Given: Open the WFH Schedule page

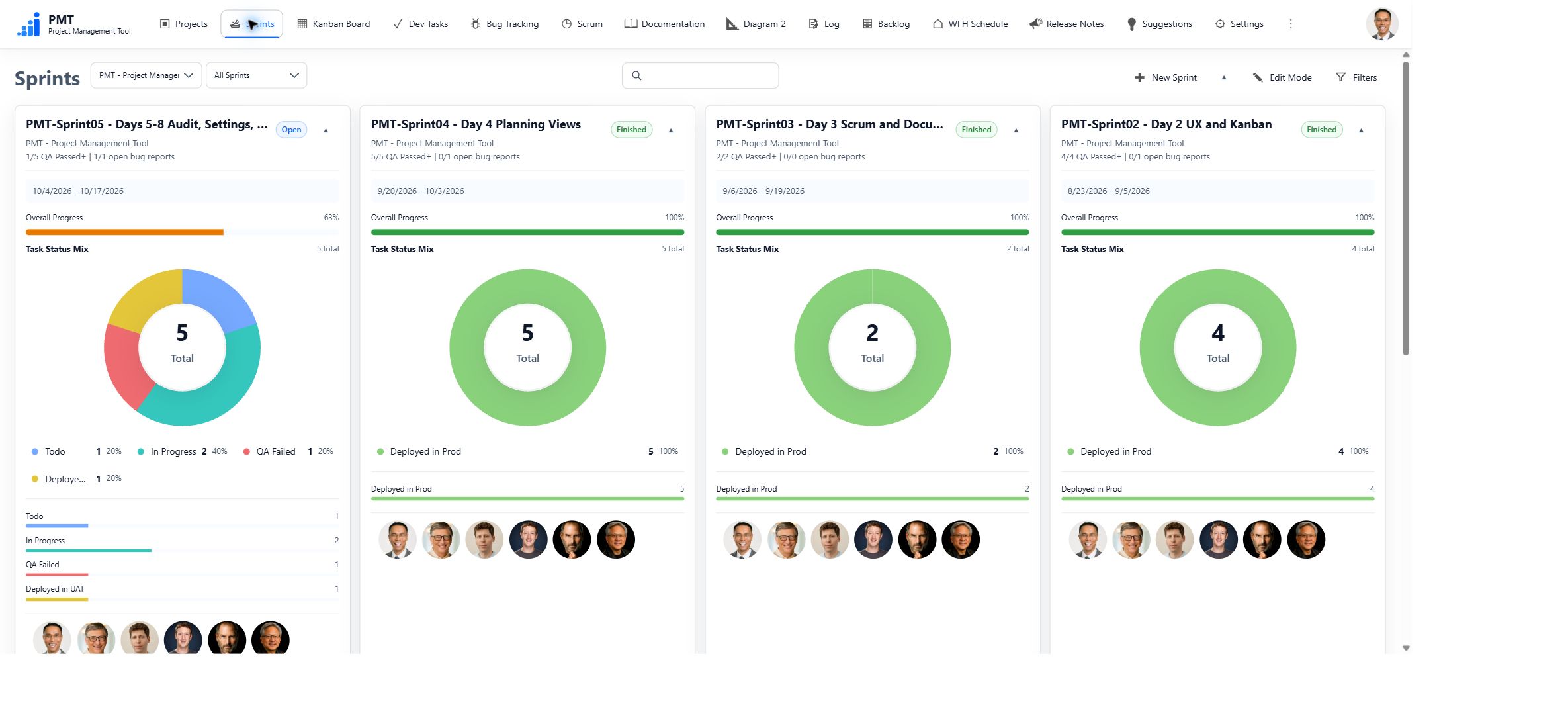Looking at the screenshot, I should [x=971, y=24].
